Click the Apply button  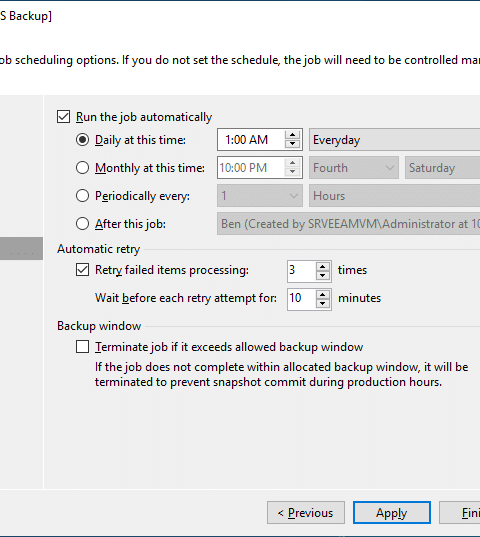click(x=392, y=513)
